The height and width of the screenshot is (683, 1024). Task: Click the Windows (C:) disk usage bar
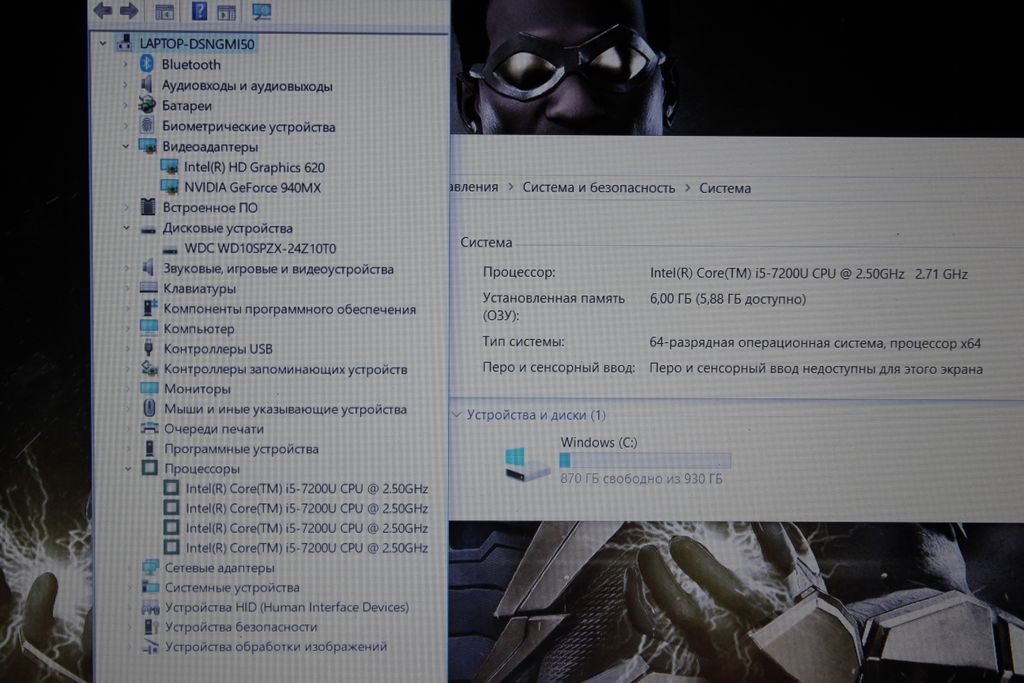click(645, 461)
